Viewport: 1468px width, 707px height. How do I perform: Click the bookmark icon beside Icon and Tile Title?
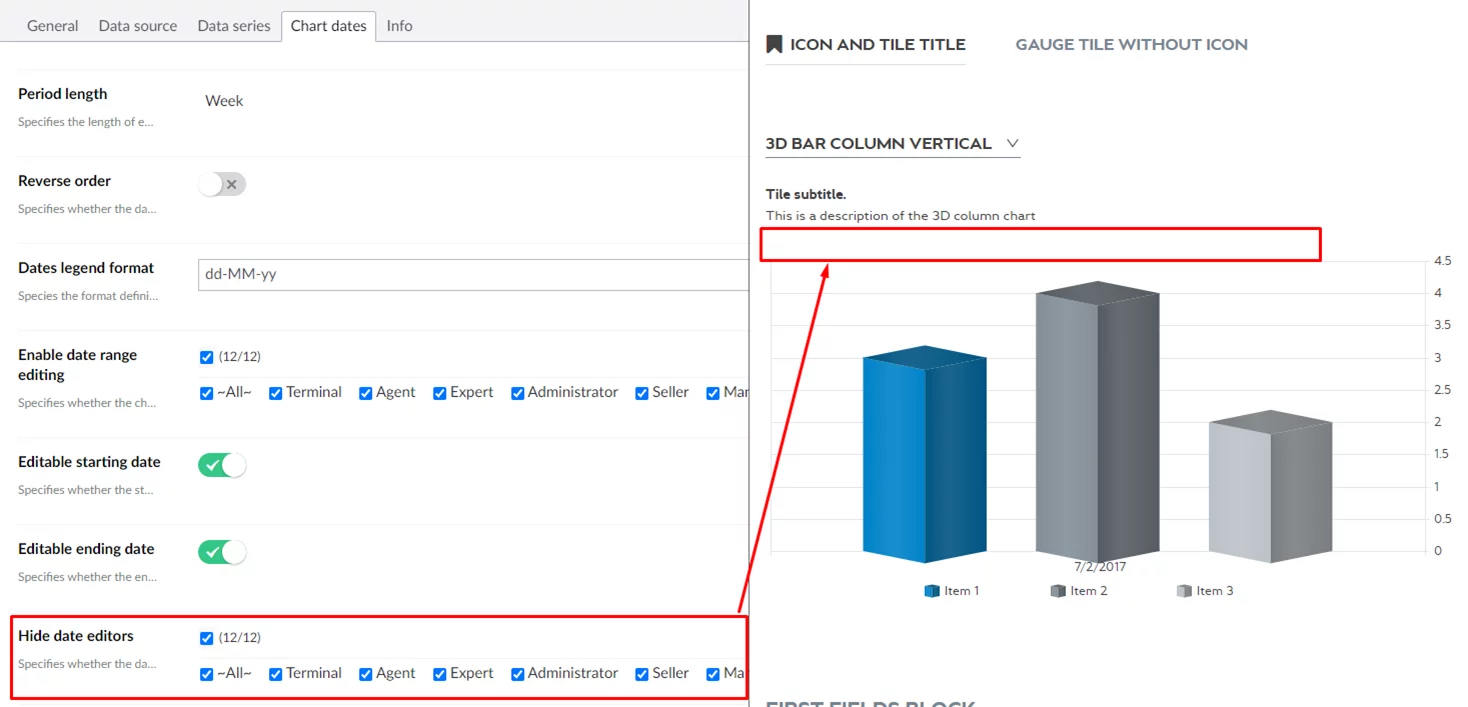pos(774,44)
